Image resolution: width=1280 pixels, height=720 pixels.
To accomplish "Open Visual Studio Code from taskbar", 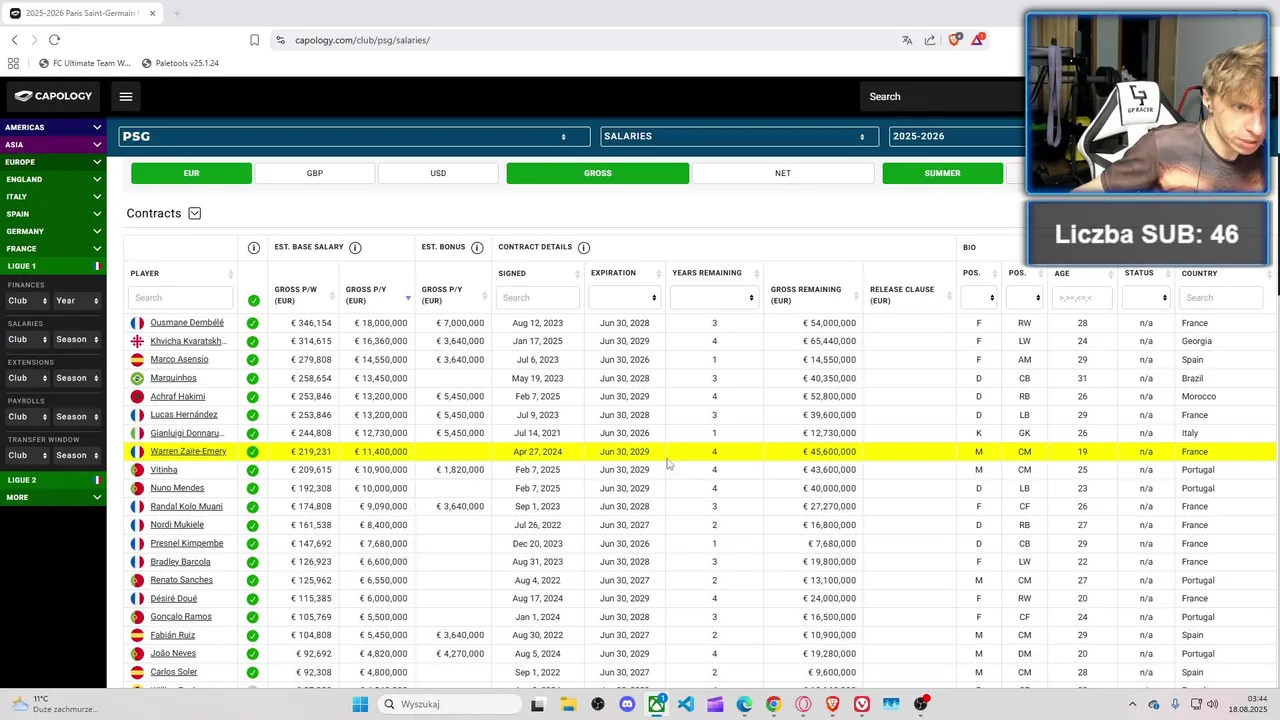I will tap(685, 704).
